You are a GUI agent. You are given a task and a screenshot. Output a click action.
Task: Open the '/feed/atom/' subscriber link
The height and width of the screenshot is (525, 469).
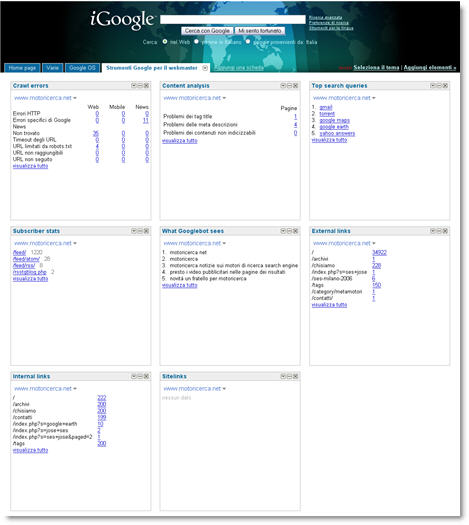pos(26,259)
